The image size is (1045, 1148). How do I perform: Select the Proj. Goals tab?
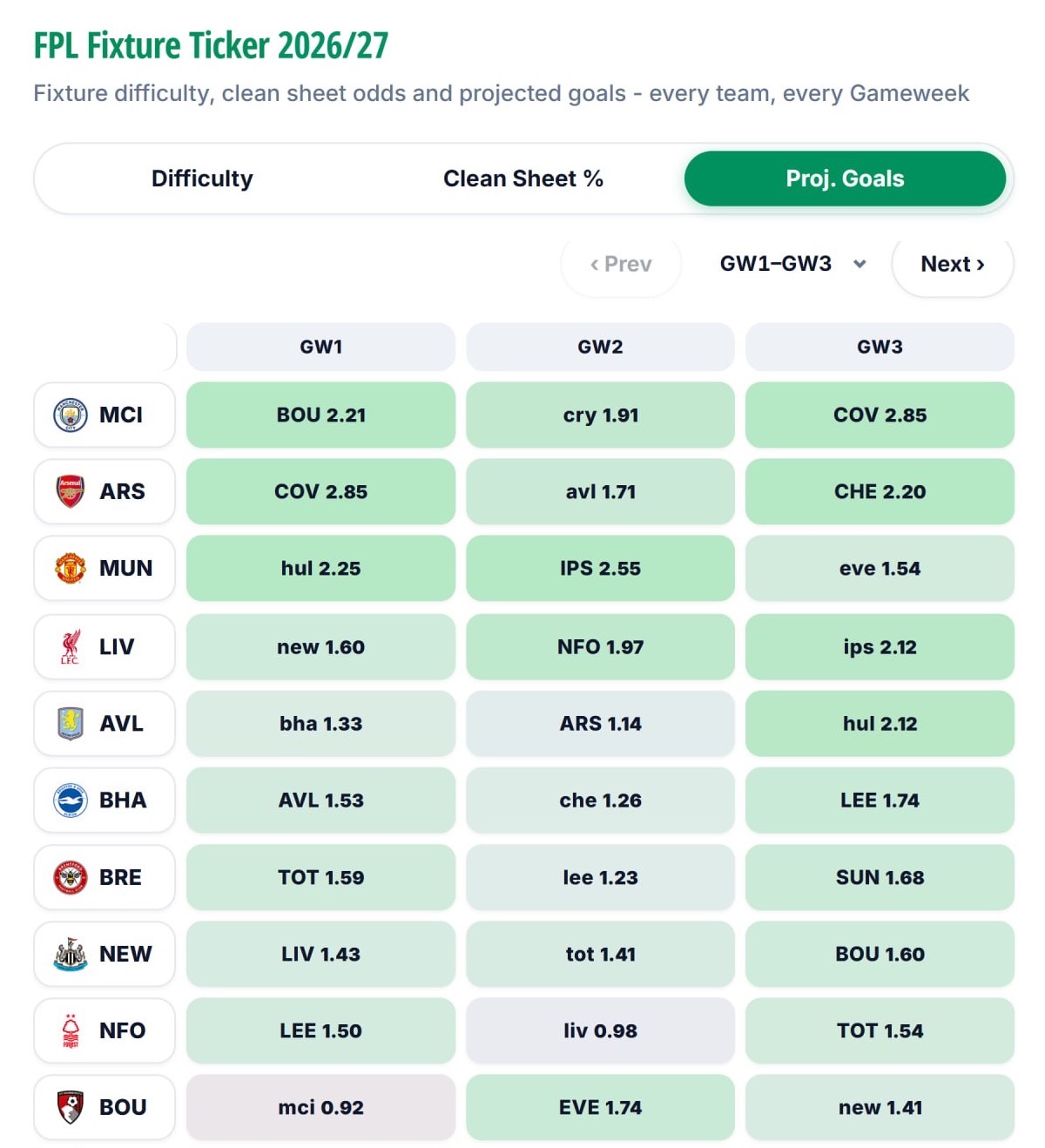click(845, 179)
